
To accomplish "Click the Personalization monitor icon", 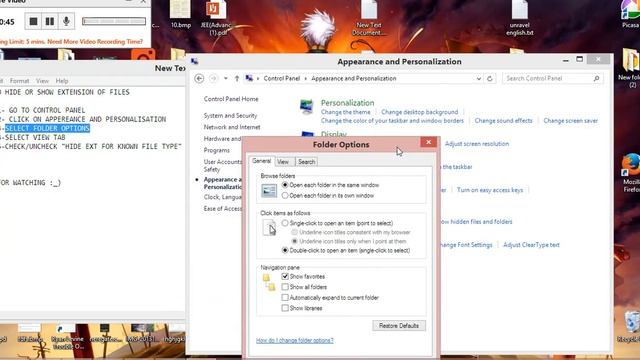I will [307, 107].
